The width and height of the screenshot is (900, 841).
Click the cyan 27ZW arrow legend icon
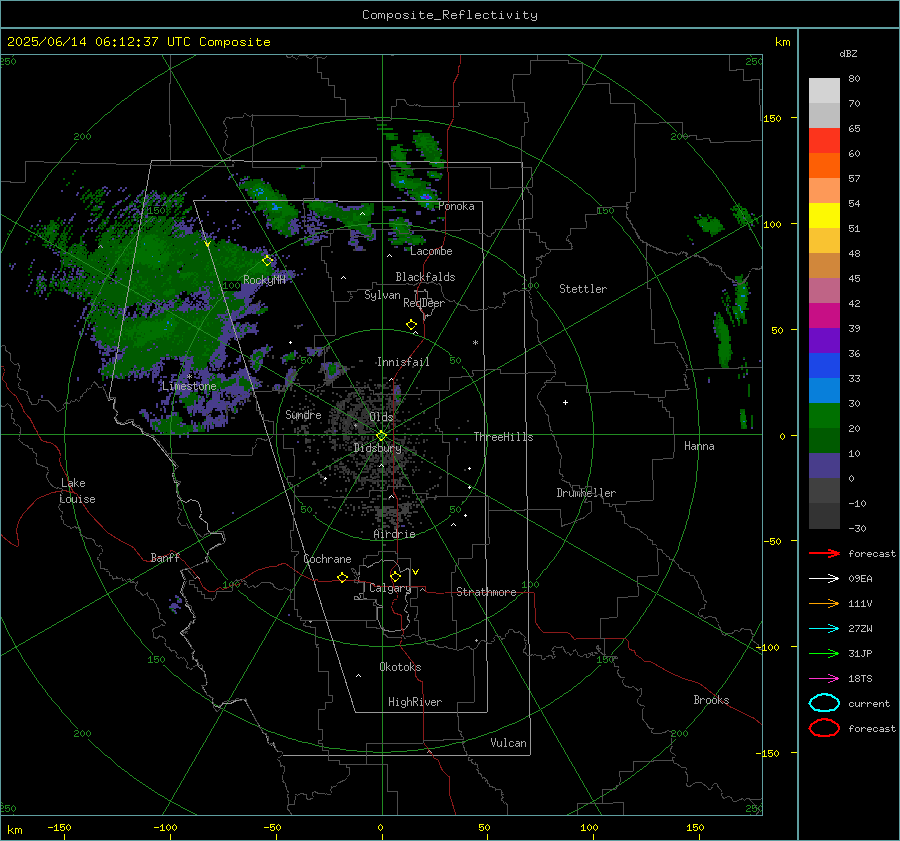(x=824, y=628)
